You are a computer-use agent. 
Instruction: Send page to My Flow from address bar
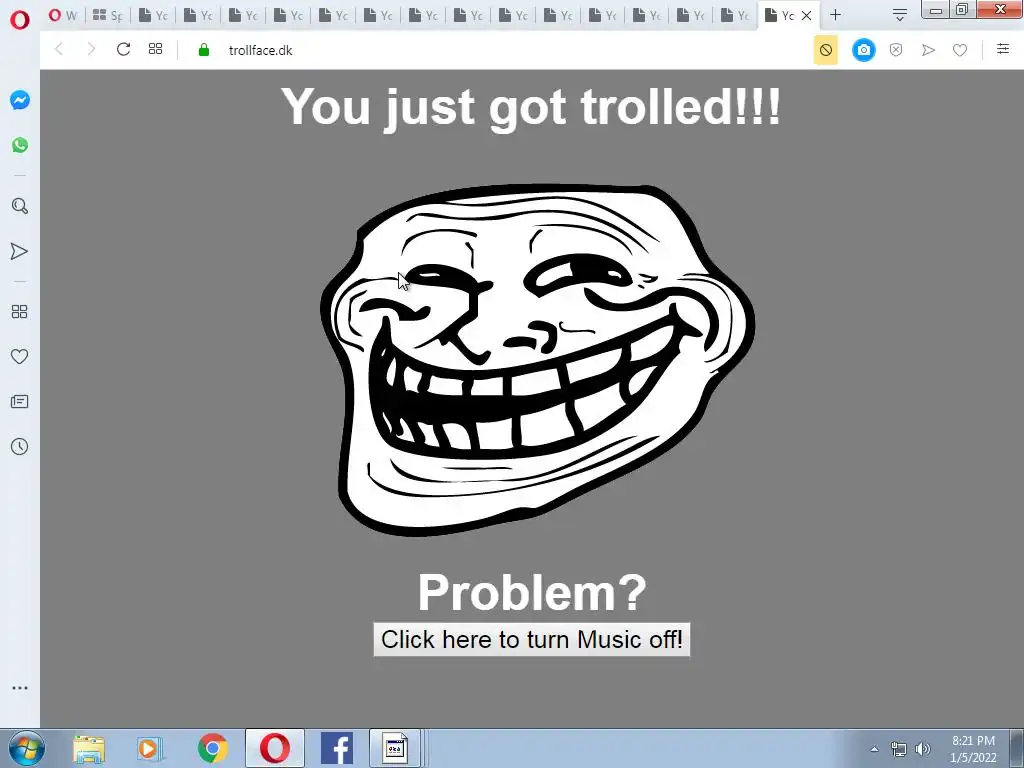tap(928, 50)
